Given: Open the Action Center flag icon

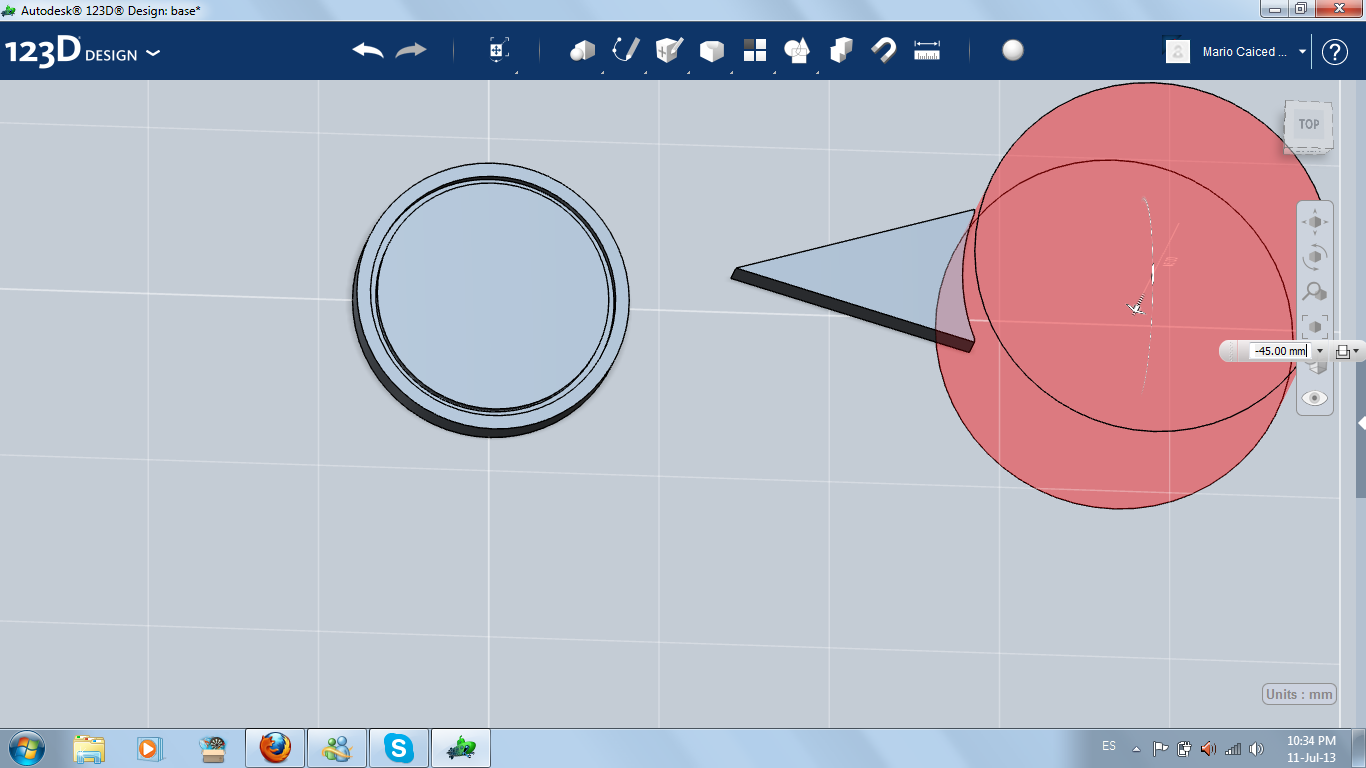Looking at the screenshot, I should coord(1160,748).
